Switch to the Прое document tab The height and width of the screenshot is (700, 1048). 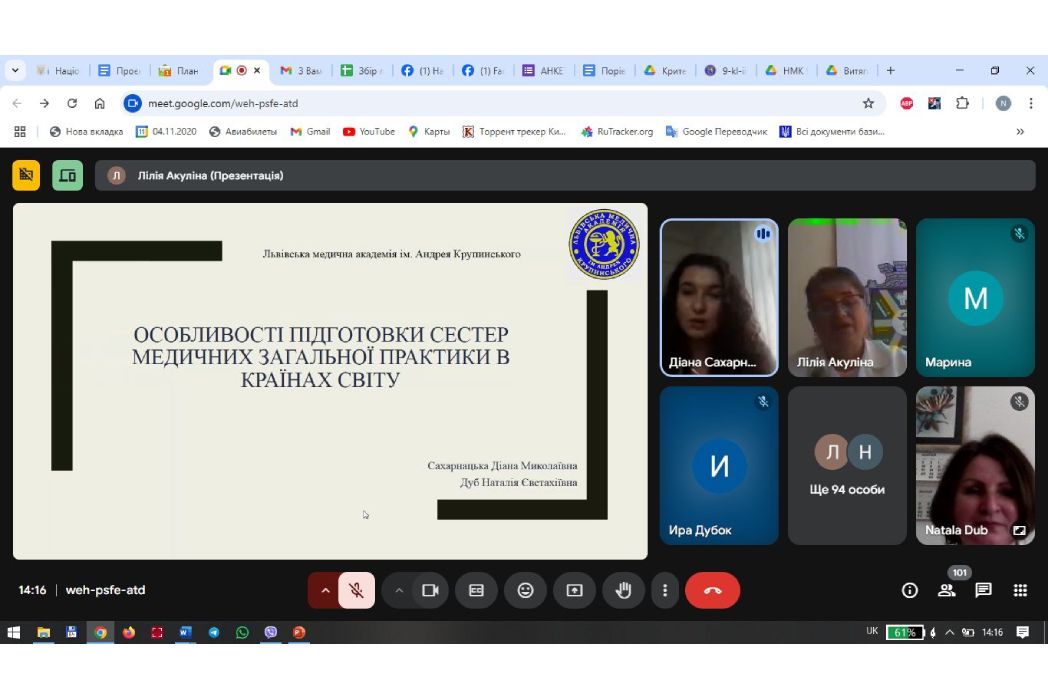(120, 70)
